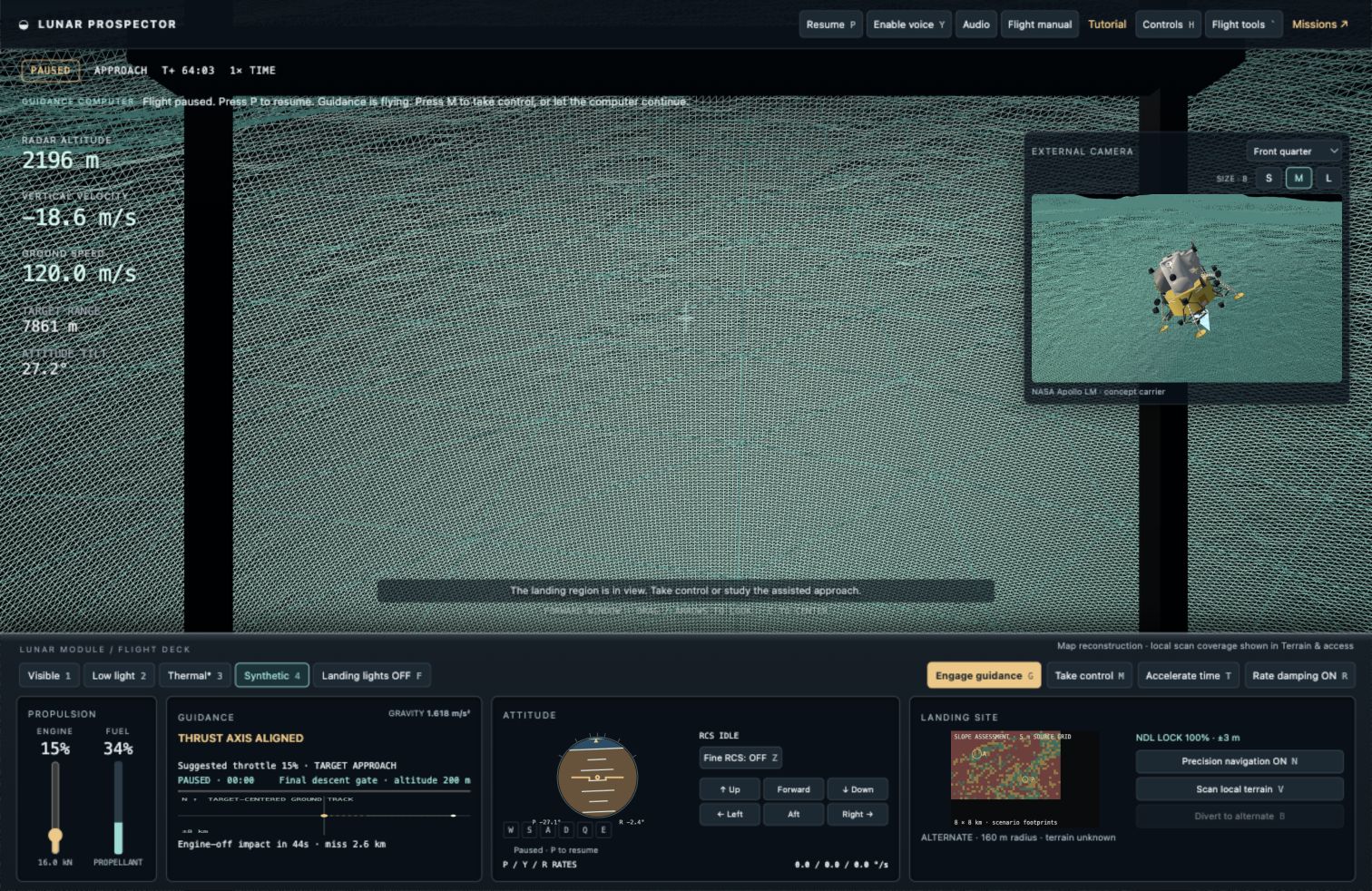
Task: Switch to Visible view mode
Action: coord(49,675)
